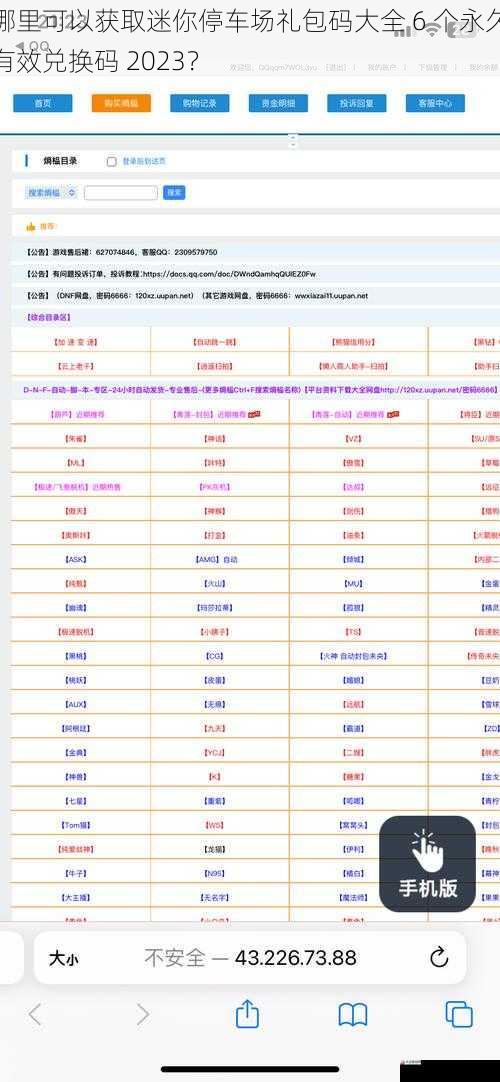The width and height of the screenshot is (500, 1082).
Task: Open the 搜索 type dropdown selector
Action: (x=52, y=193)
